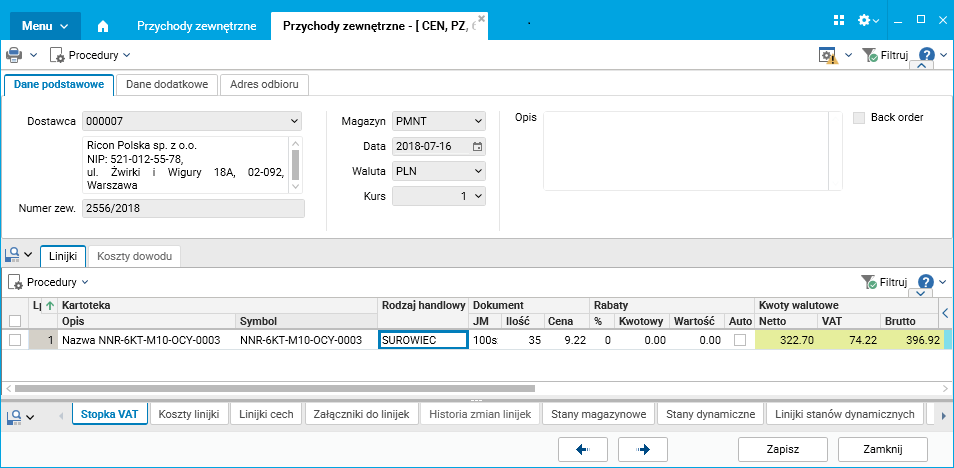954x468 pixels.
Task: Open the Stopka VAT tab
Action: [110, 414]
